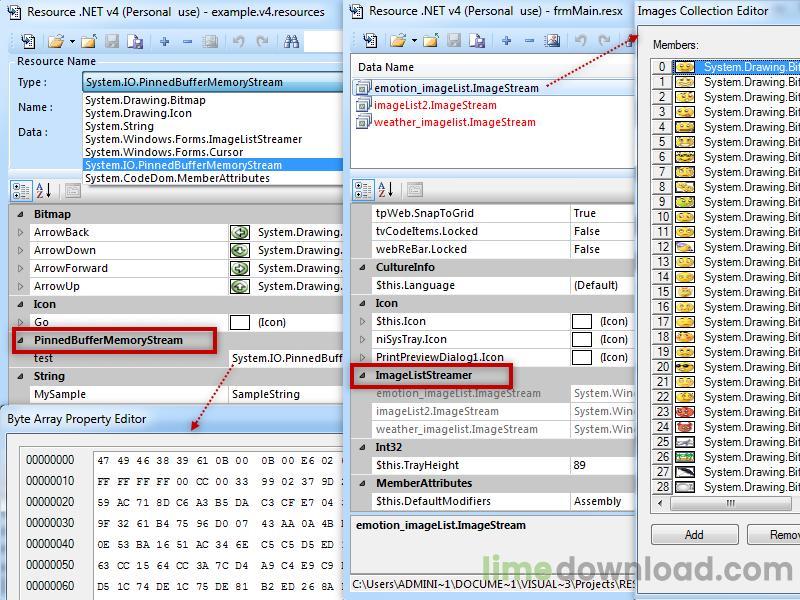Click the Find binoculars icon in left toolbar
800x600 pixels.
pos(292,42)
